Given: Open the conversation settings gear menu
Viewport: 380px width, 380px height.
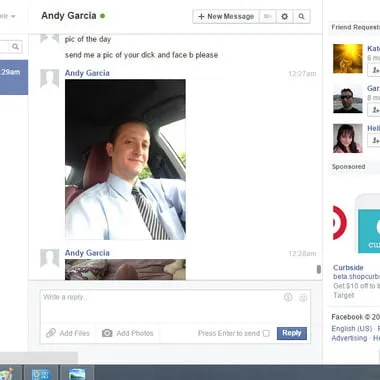Looking at the screenshot, I should 284,16.
